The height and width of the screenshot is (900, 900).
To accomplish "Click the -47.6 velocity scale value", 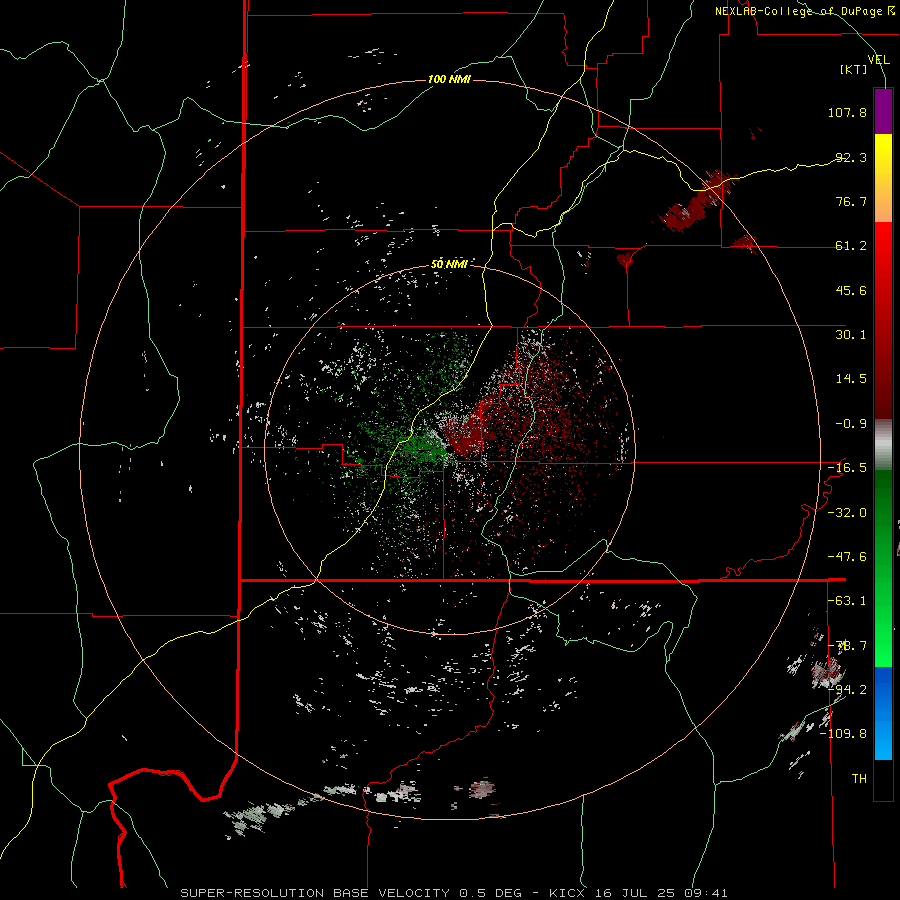I will [847, 557].
